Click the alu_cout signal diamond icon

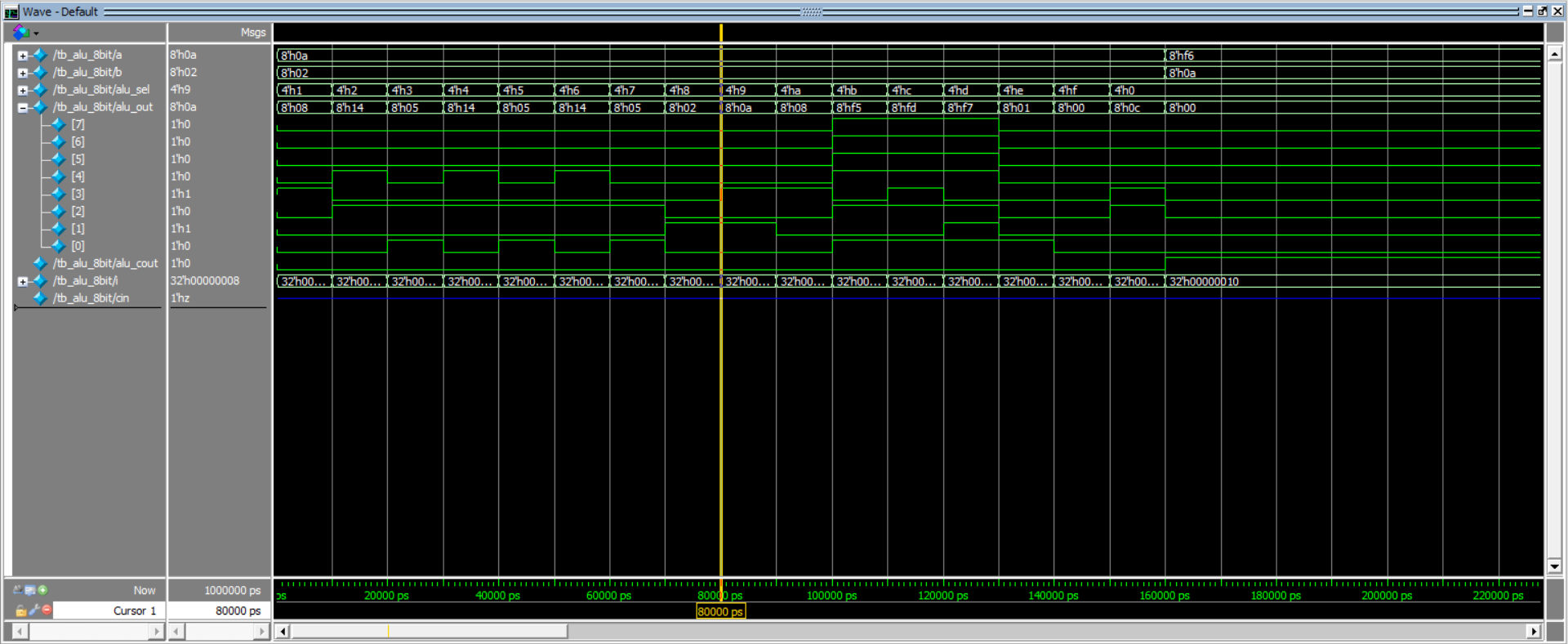click(40, 263)
